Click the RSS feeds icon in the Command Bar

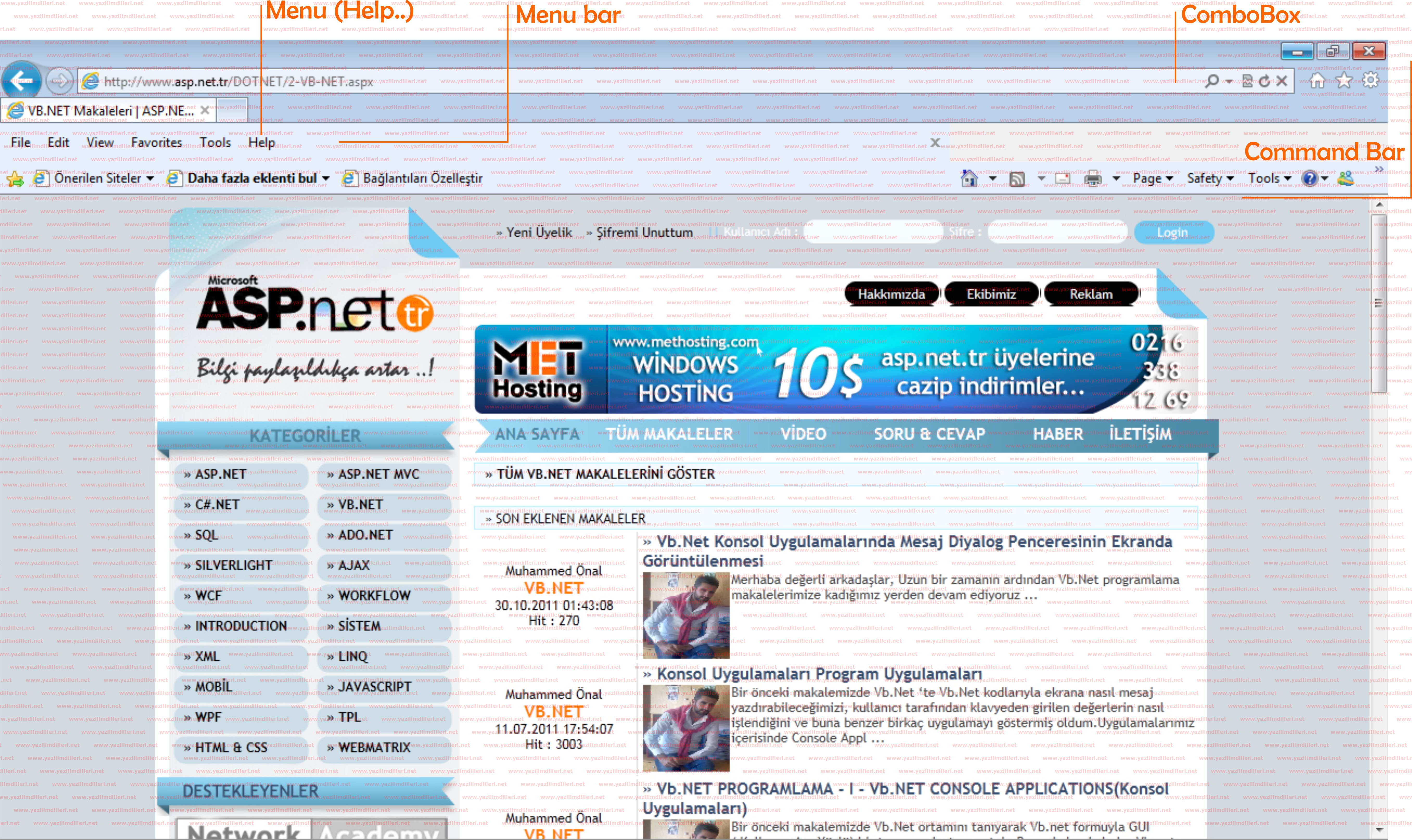click(x=1017, y=179)
